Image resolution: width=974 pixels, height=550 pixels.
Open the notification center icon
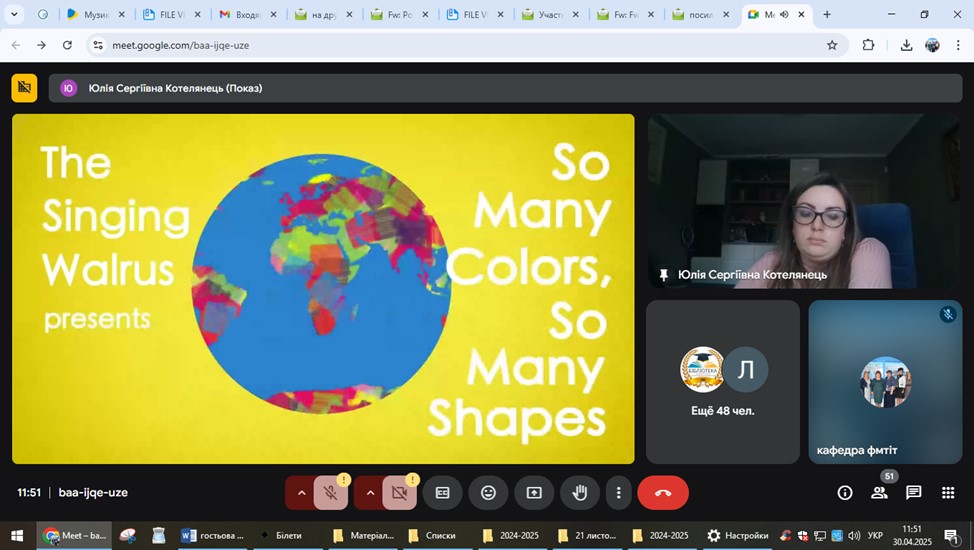tap(951, 535)
